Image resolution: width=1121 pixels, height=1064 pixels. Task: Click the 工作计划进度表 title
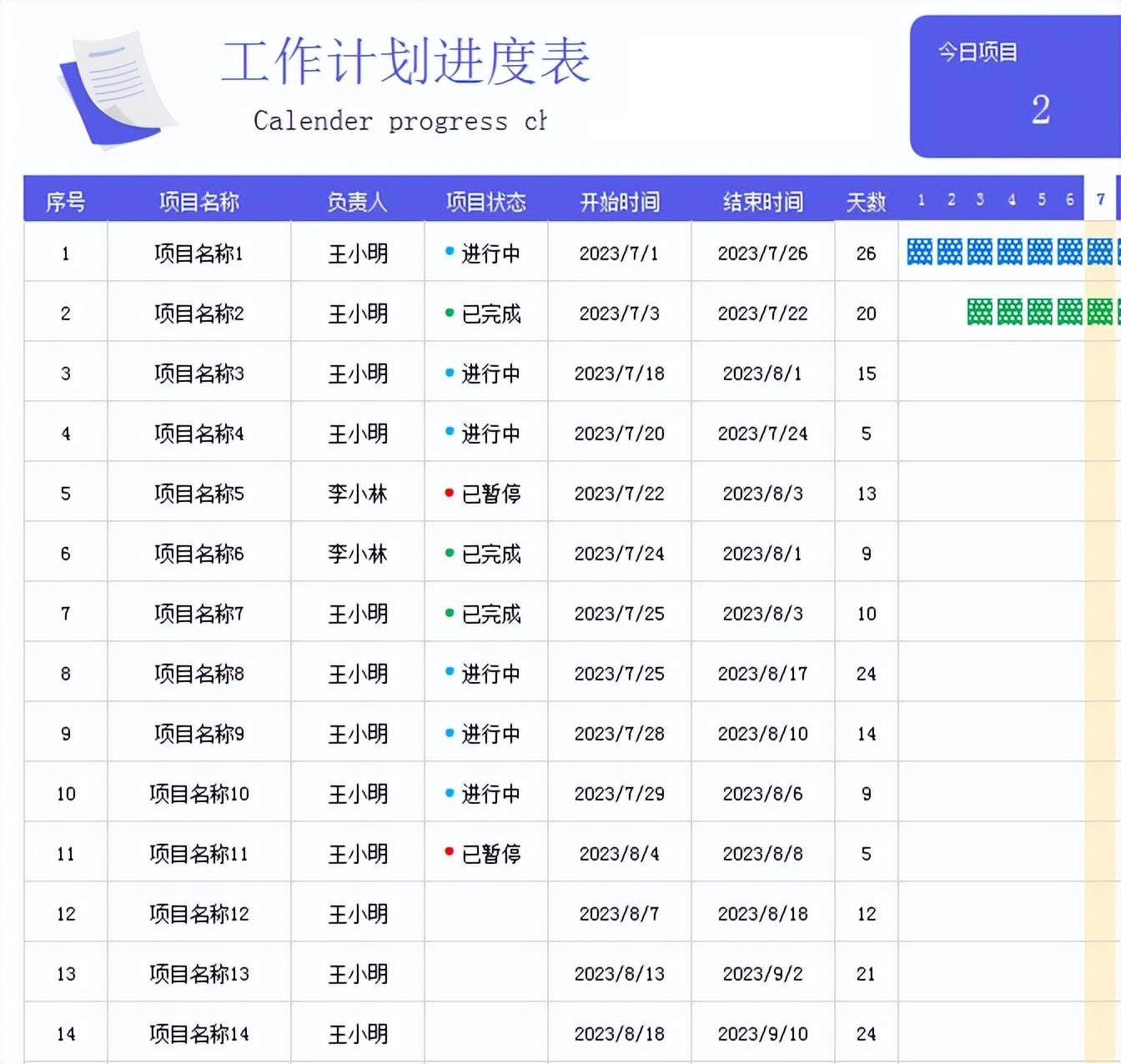pyautogui.click(x=406, y=63)
